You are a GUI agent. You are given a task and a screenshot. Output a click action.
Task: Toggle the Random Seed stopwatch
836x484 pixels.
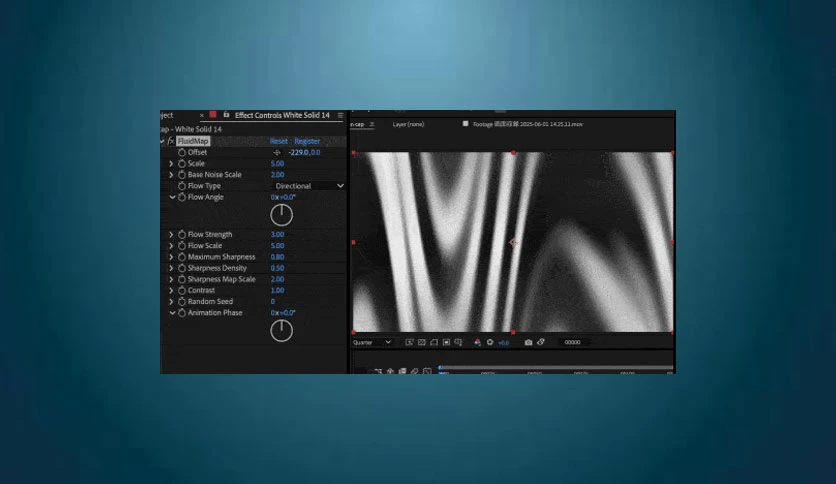tap(182, 302)
